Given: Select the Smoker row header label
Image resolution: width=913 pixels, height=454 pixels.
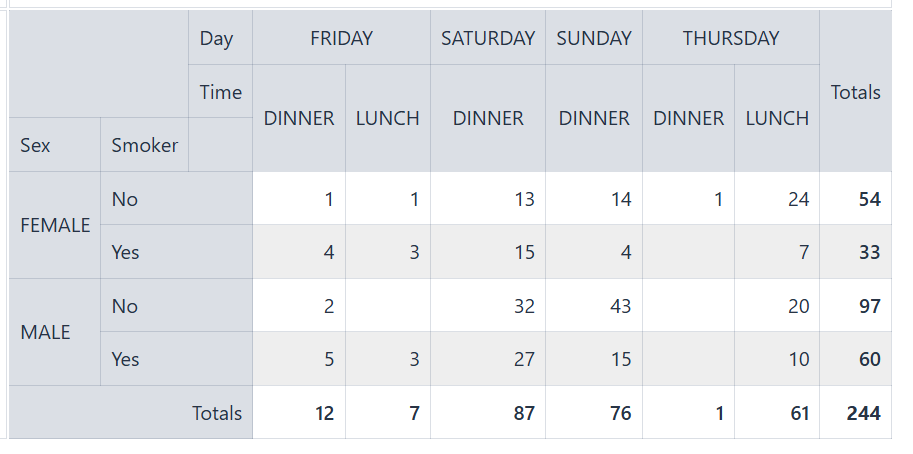Looking at the screenshot, I should [x=144, y=145].
